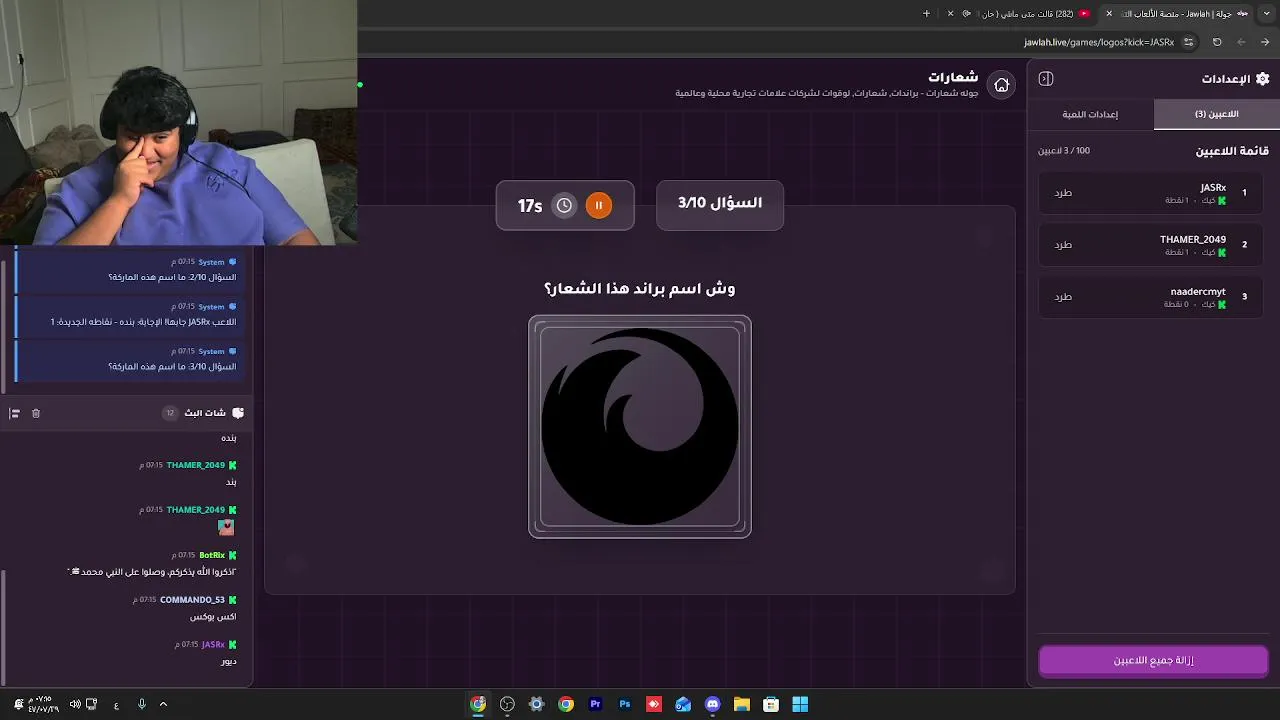Expand system tray hidden icons chevron

click(163, 704)
